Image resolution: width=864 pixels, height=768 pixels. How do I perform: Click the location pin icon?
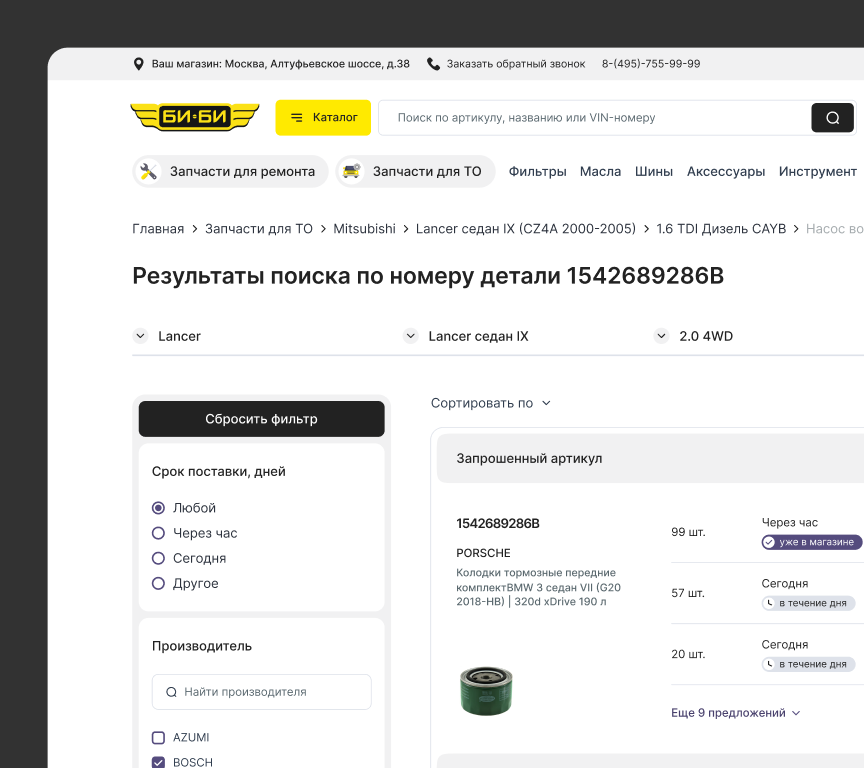tap(139, 63)
